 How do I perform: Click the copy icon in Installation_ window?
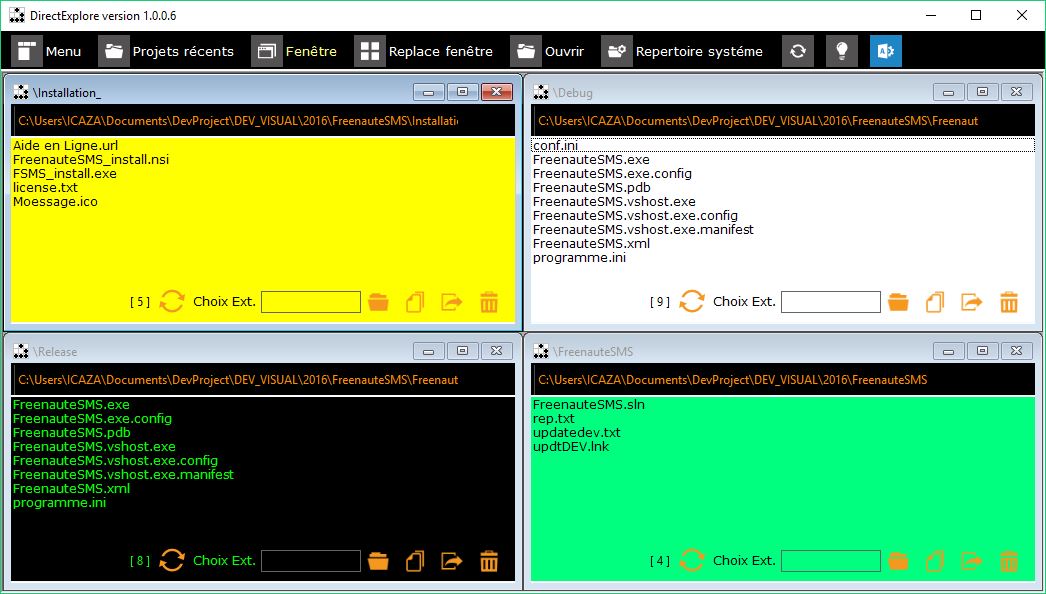pos(415,302)
